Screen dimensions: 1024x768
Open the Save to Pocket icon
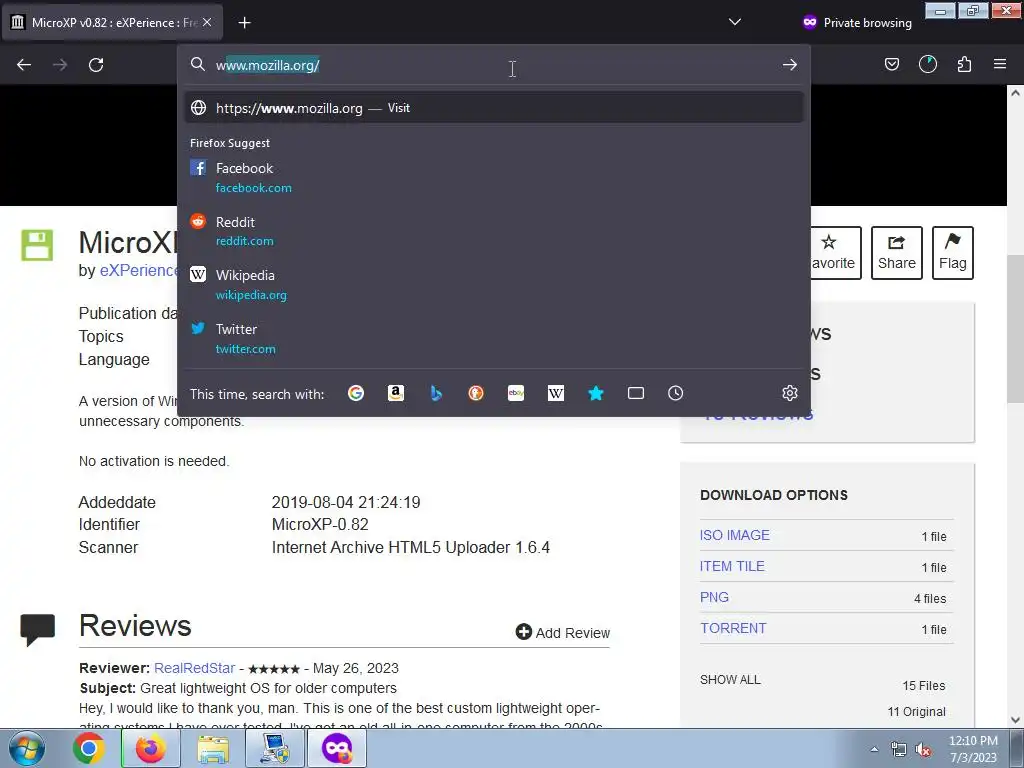pyautogui.click(x=891, y=64)
